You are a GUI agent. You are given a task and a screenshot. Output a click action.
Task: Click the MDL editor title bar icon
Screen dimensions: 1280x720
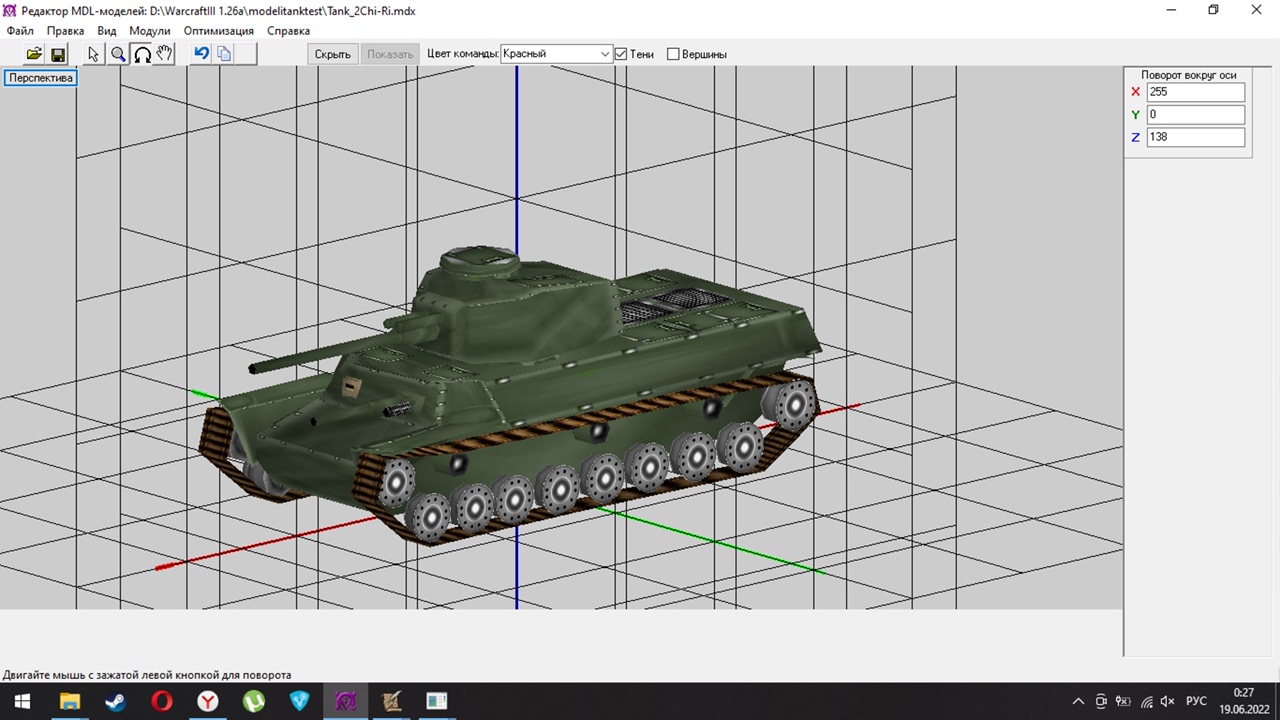coord(10,11)
